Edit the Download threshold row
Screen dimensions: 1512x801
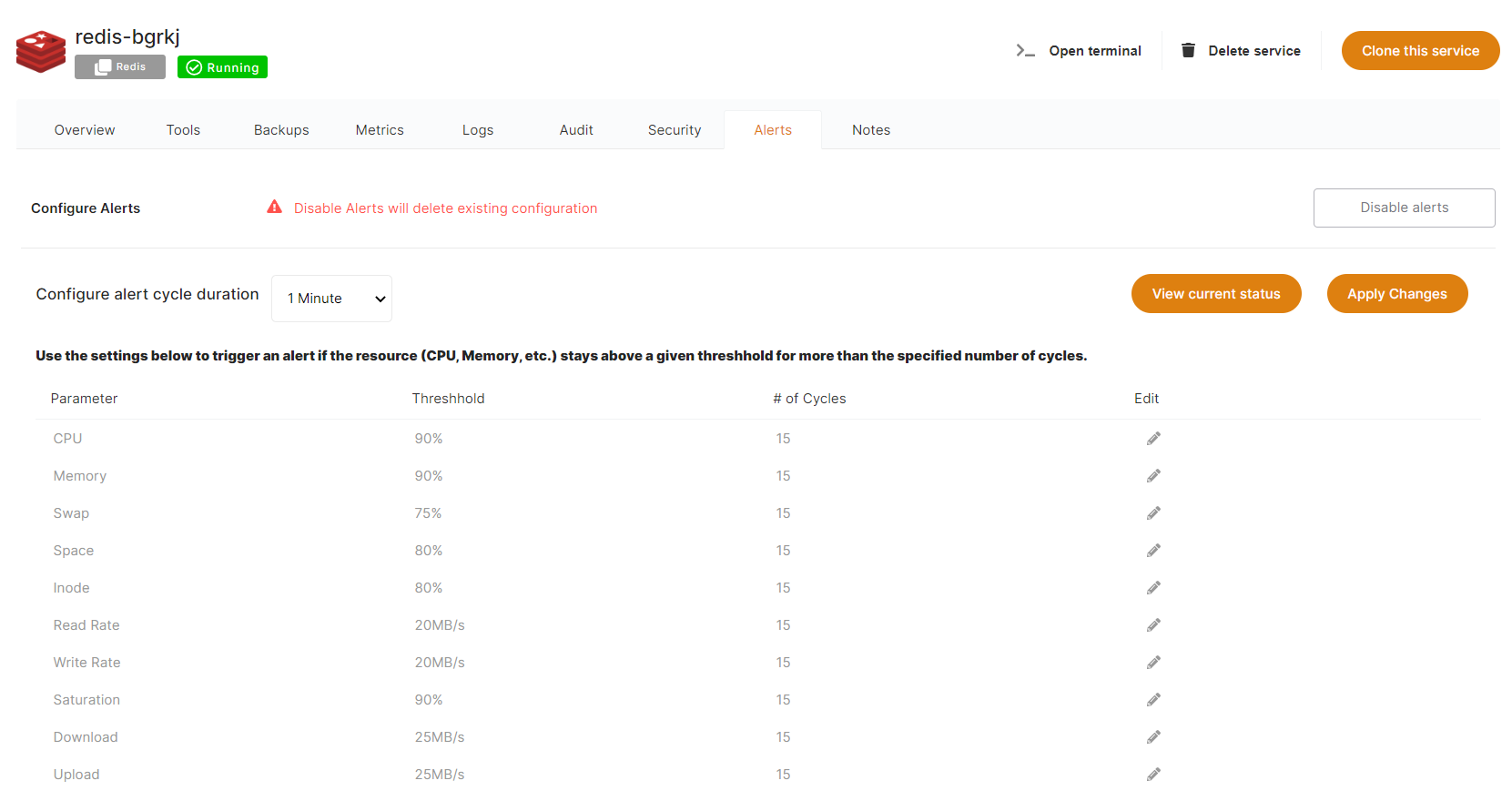(1153, 737)
